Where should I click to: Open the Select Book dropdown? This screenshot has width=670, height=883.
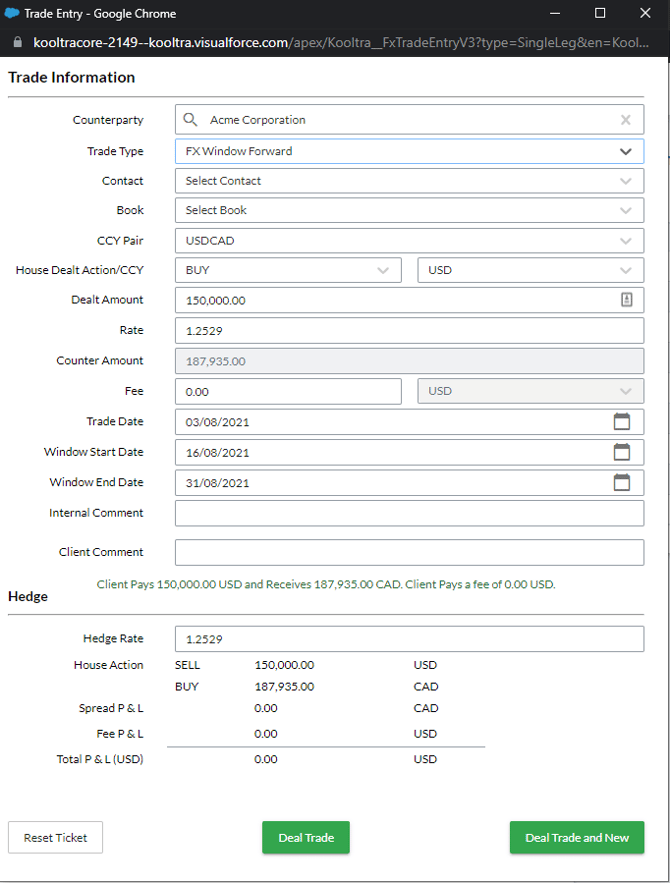[x=409, y=210]
